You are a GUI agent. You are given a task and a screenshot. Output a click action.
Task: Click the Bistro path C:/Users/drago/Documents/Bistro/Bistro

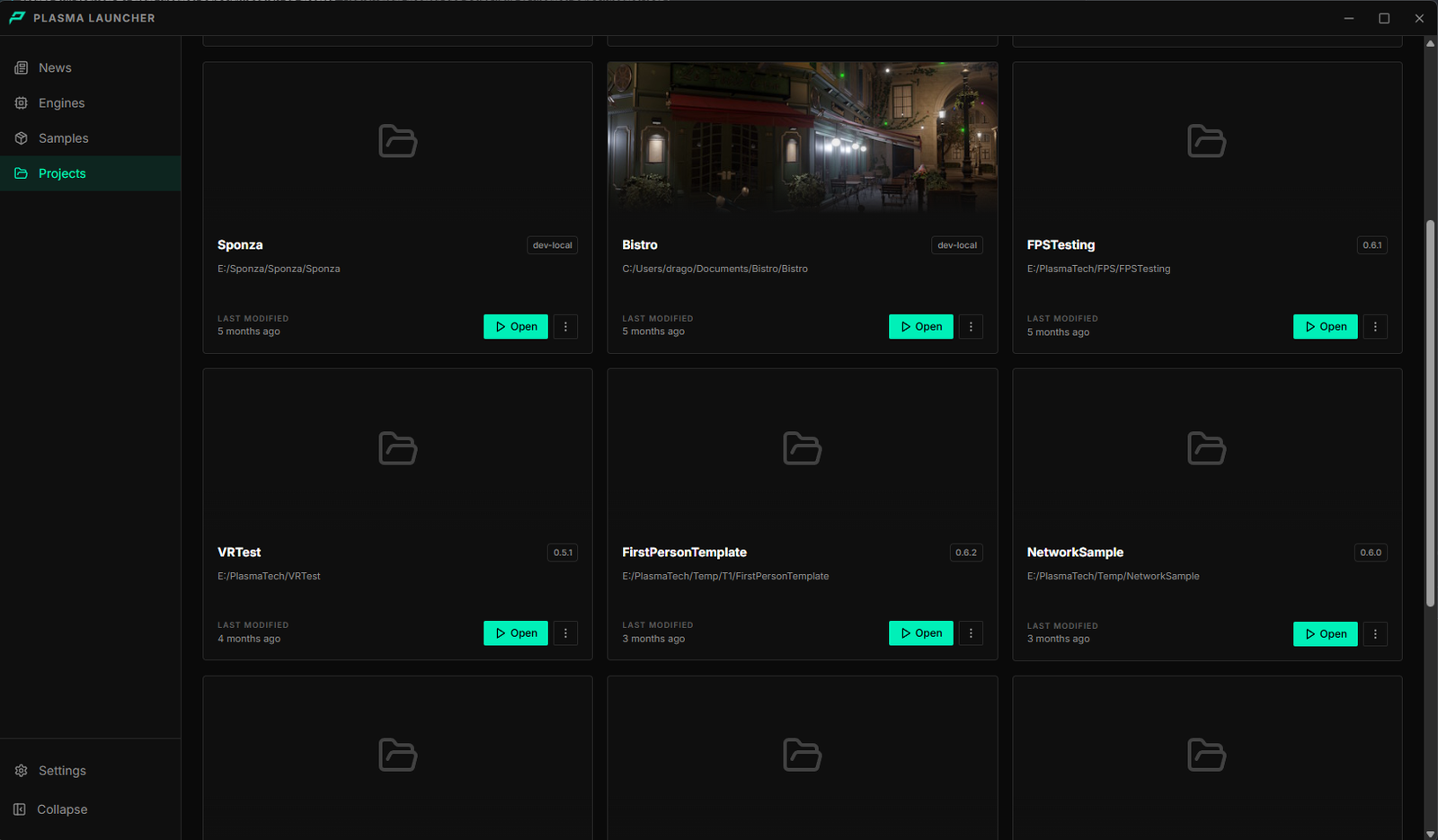715,269
